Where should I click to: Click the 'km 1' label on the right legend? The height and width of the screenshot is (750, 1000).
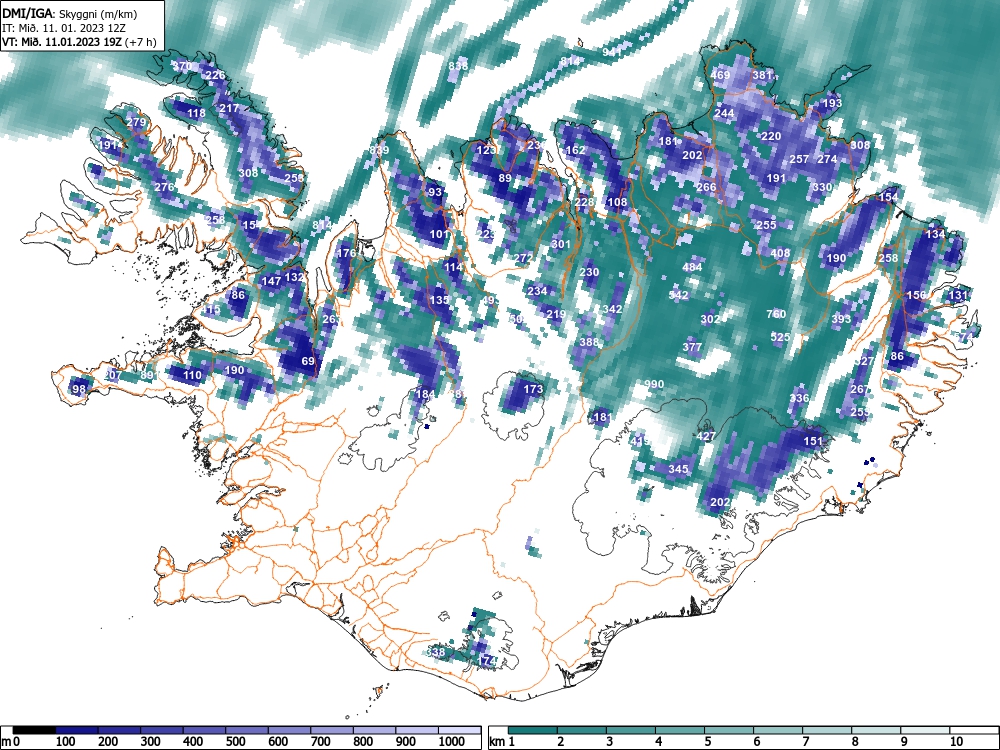tap(503, 742)
